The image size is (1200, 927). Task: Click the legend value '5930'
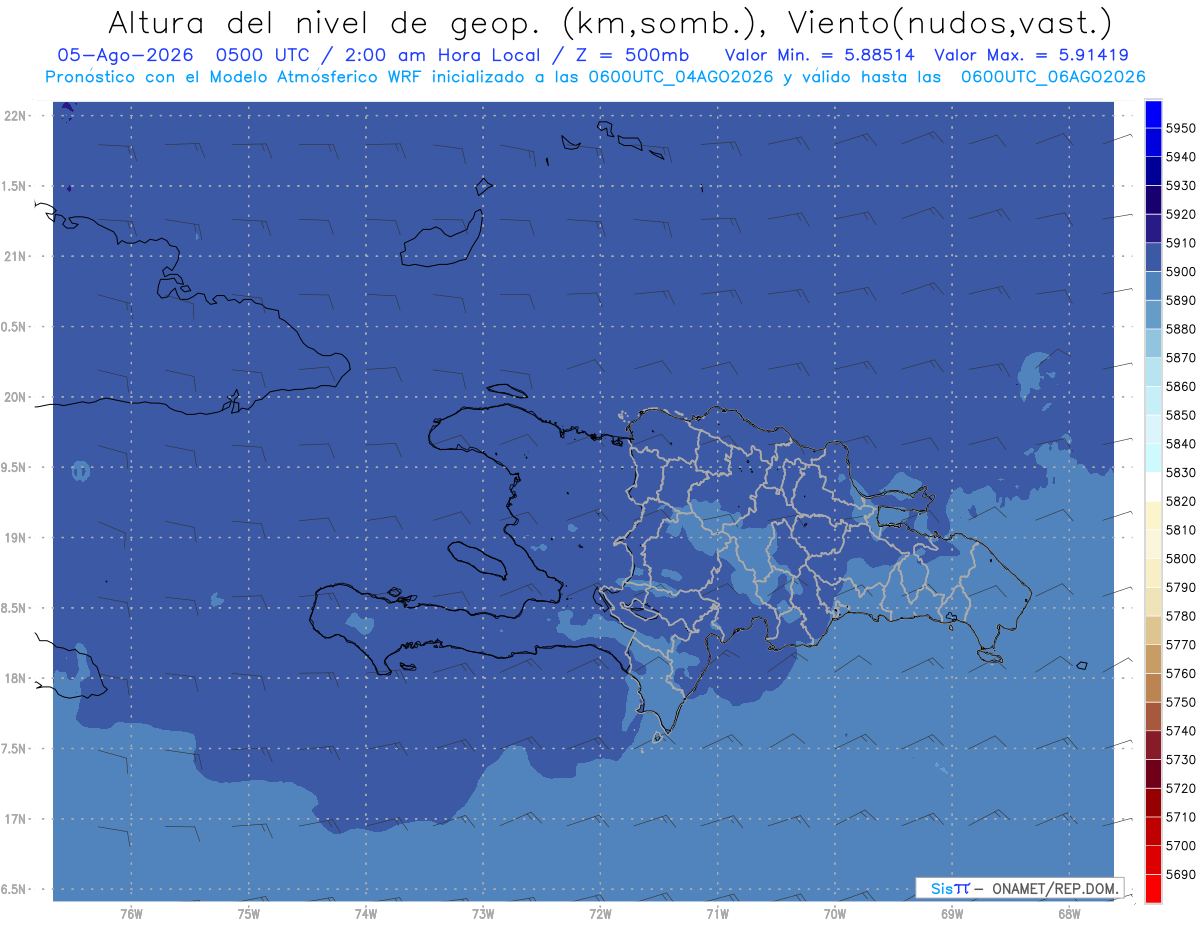click(x=1181, y=186)
